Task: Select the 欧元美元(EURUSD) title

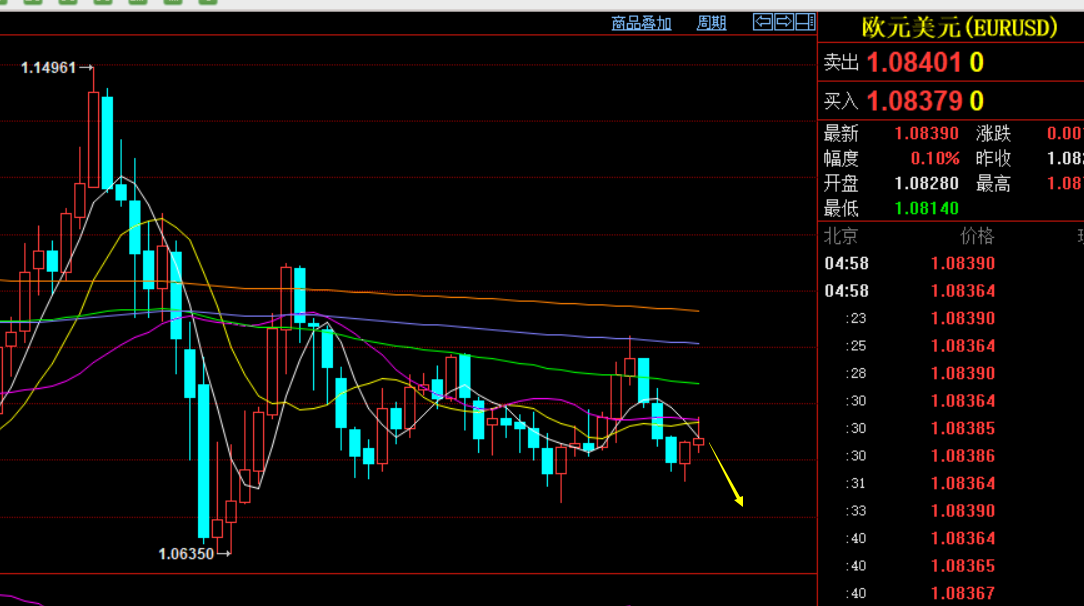Action: [960, 28]
